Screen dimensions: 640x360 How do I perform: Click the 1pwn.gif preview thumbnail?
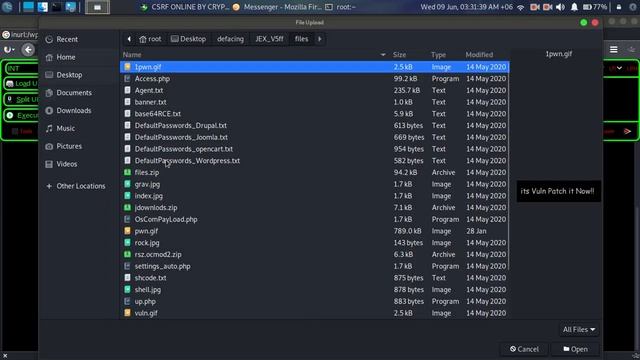point(558,191)
